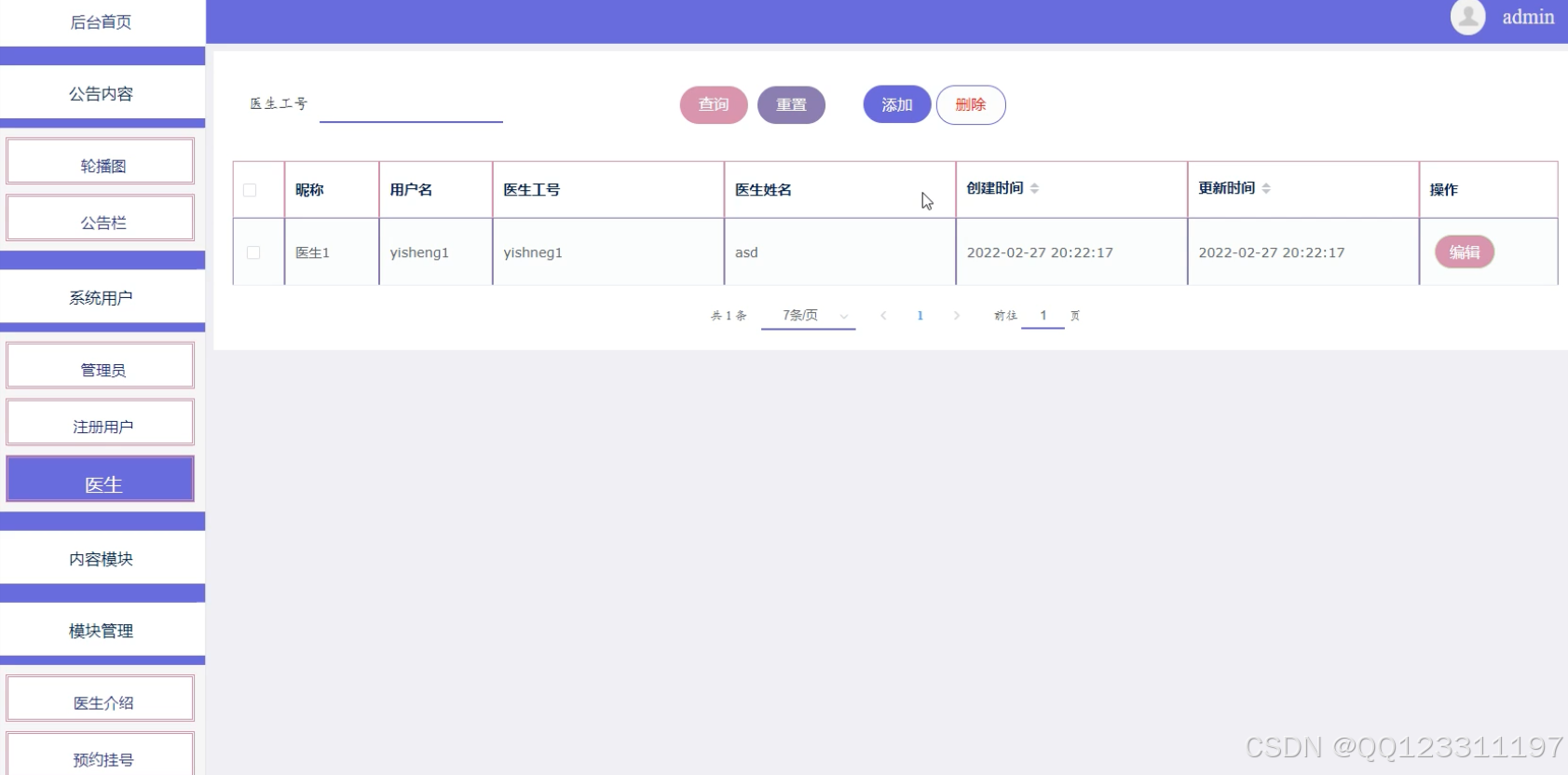The height and width of the screenshot is (775, 1568).
Task: Open the 注册用户 sidebar item
Action: (x=101, y=423)
